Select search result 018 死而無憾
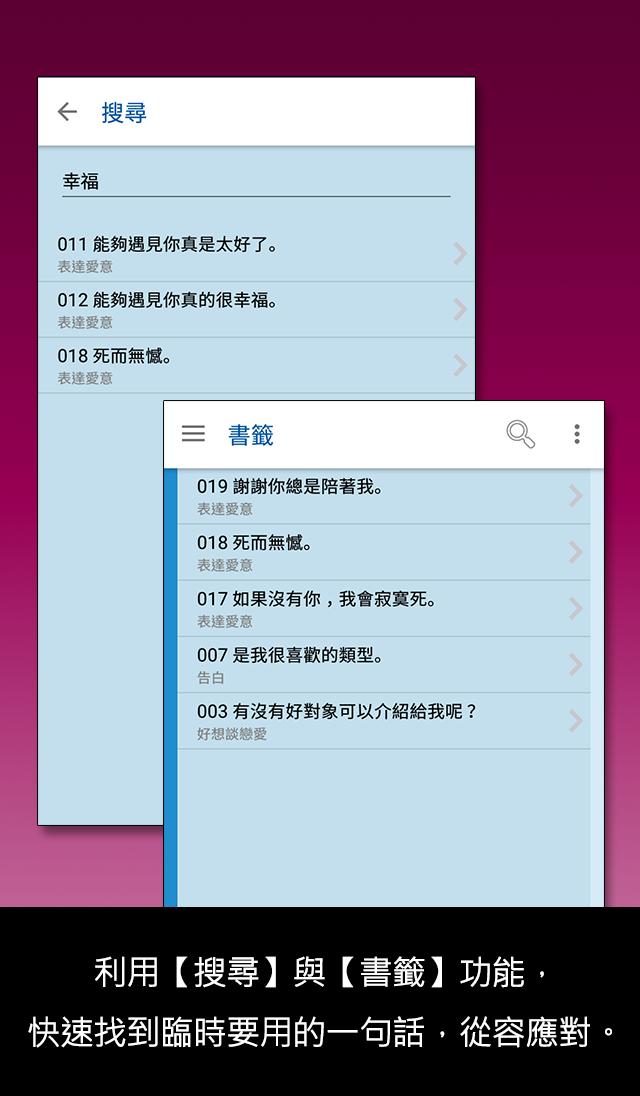 (x=256, y=366)
